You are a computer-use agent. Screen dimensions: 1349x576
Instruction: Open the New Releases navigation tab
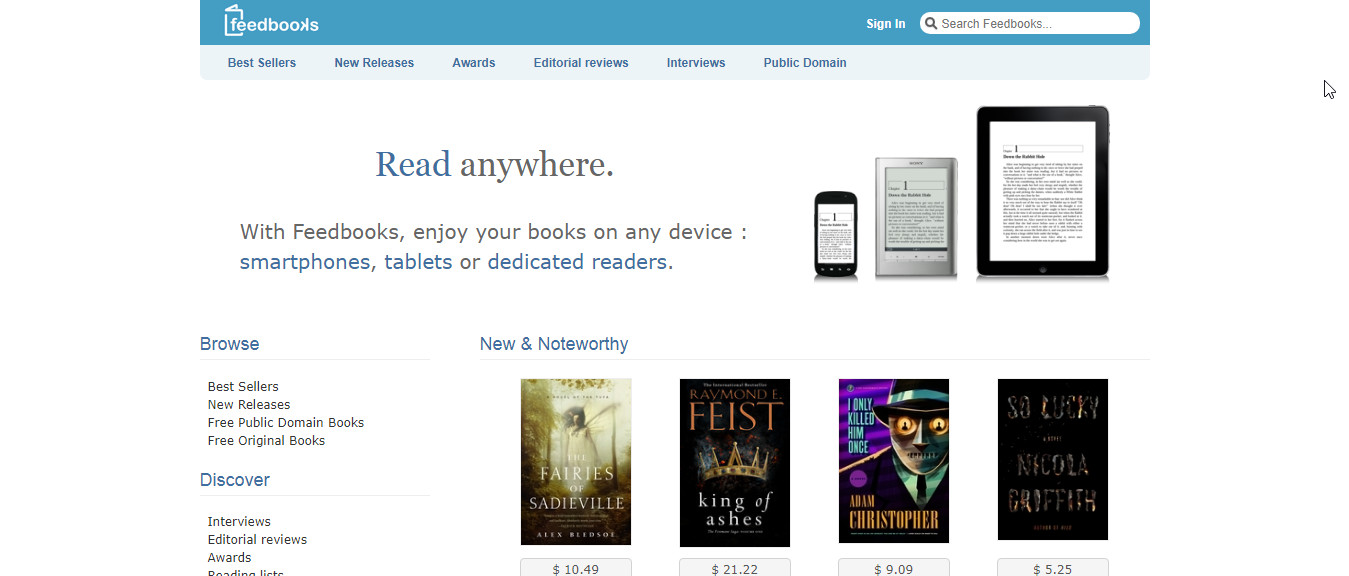coord(374,62)
